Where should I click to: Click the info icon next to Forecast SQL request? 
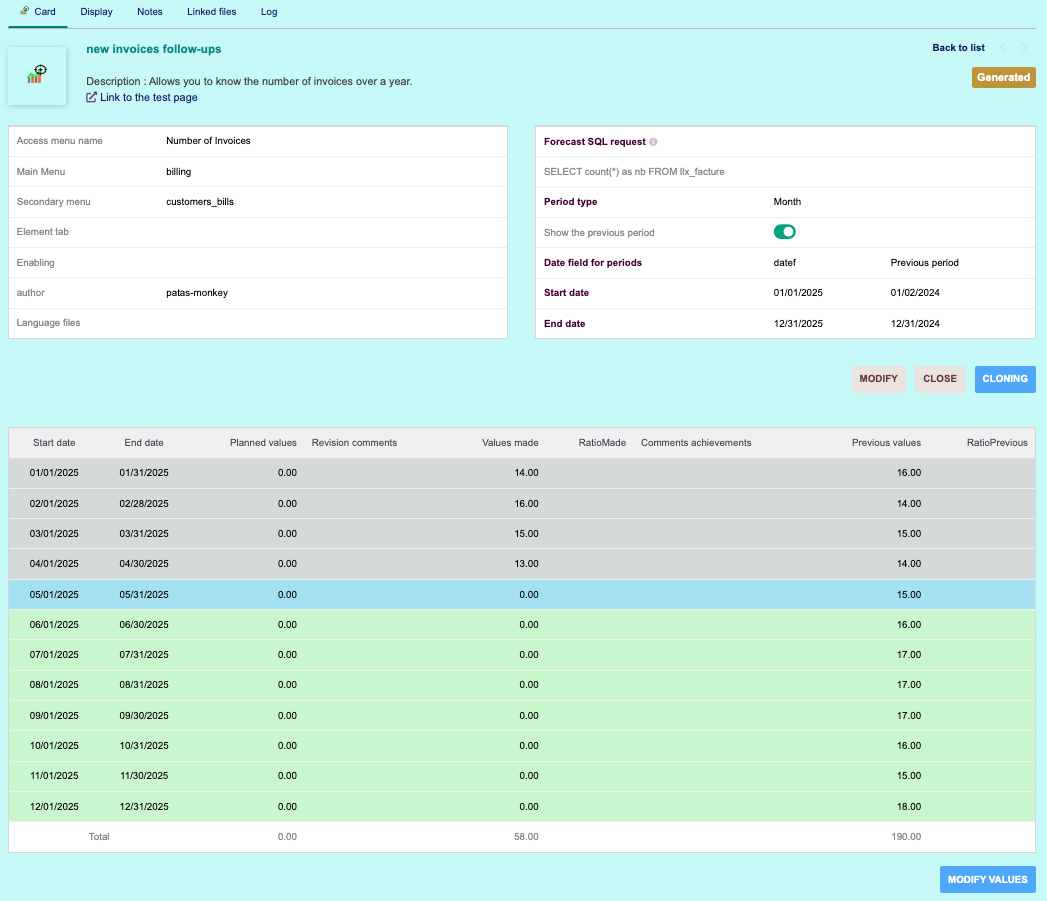[x=654, y=142]
